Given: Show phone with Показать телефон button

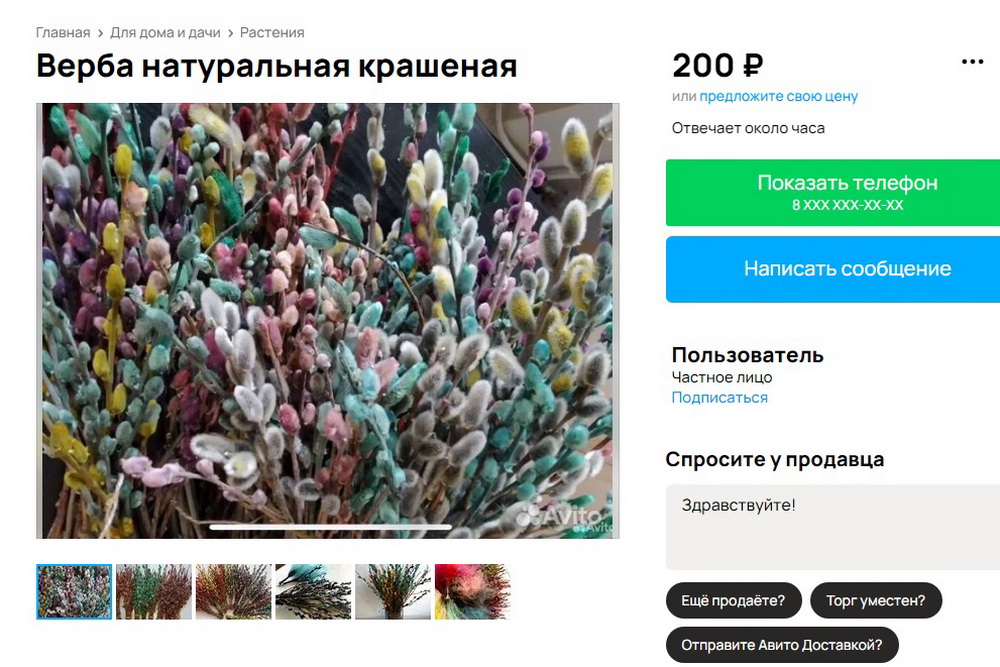Looking at the screenshot, I should click(833, 193).
